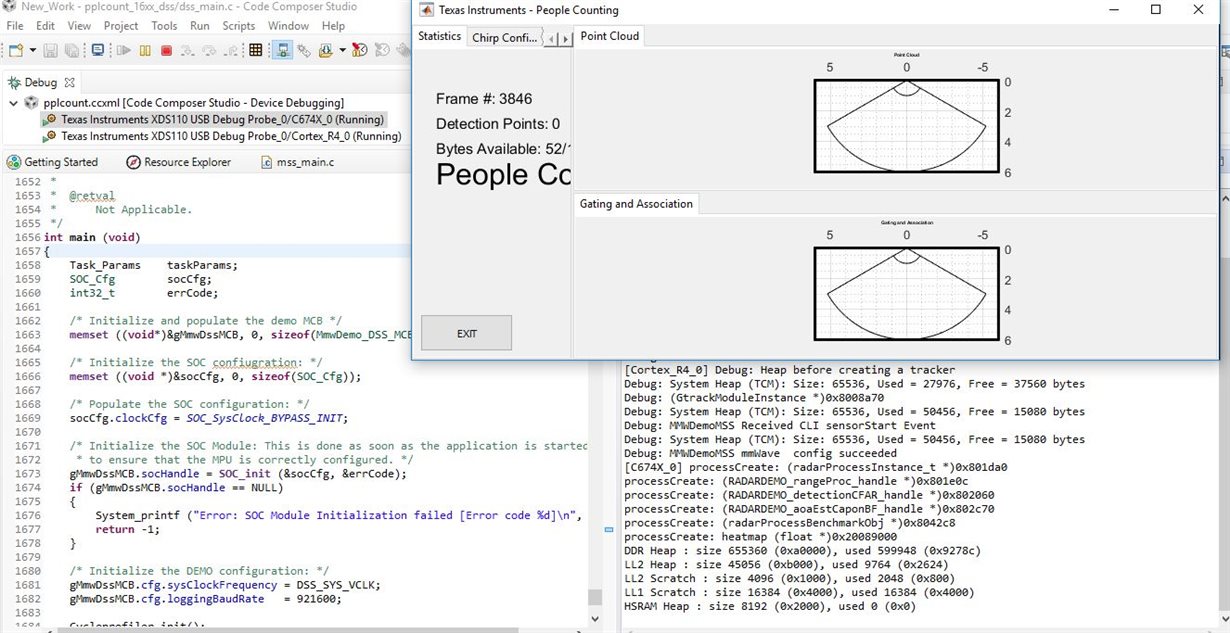This screenshot has width=1230, height=633.
Task: Maximize the People Counting window
Action: [x=1156, y=10]
